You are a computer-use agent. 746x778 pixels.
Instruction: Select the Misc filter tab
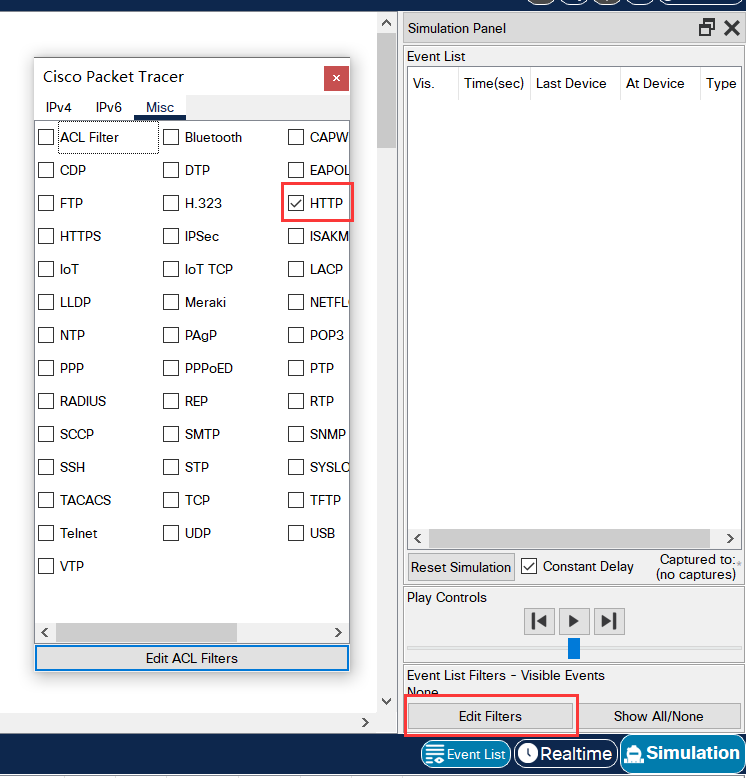[160, 107]
